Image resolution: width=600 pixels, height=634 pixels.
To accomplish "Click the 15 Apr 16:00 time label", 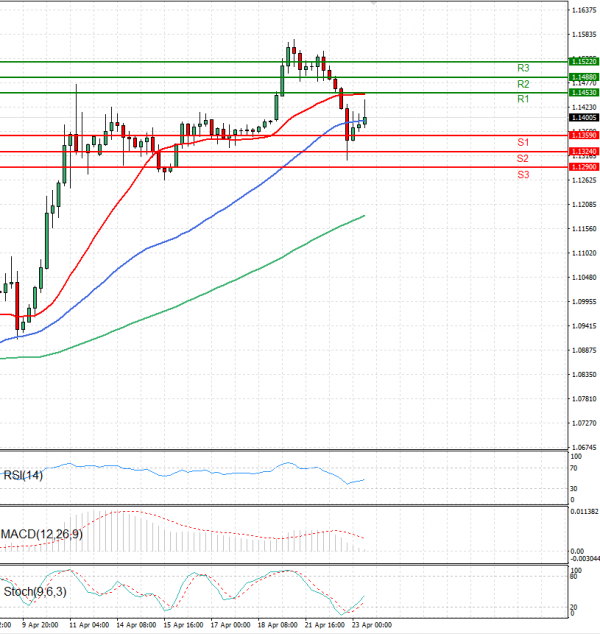I will pyautogui.click(x=183, y=625).
